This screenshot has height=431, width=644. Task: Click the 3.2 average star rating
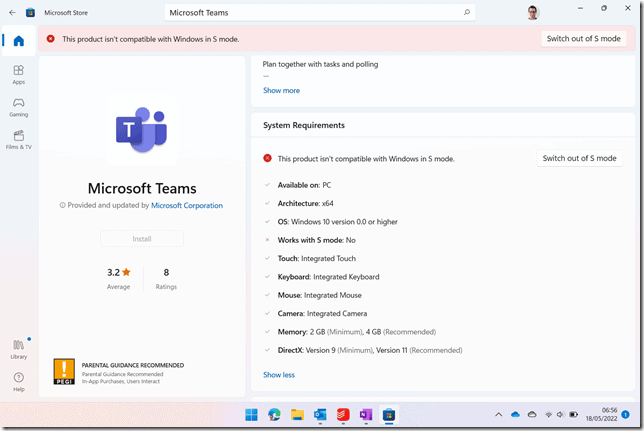click(119, 278)
